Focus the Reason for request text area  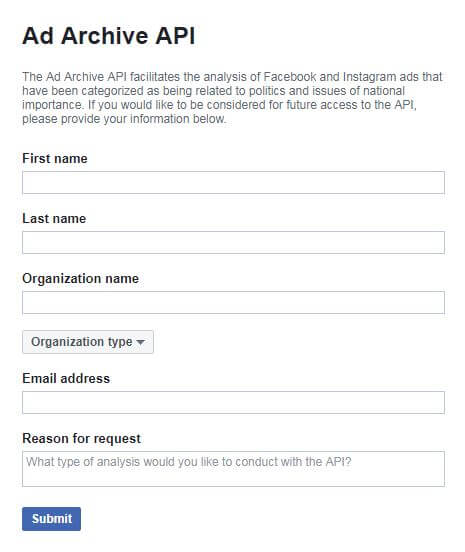pyautogui.click(x=233, y=469)
